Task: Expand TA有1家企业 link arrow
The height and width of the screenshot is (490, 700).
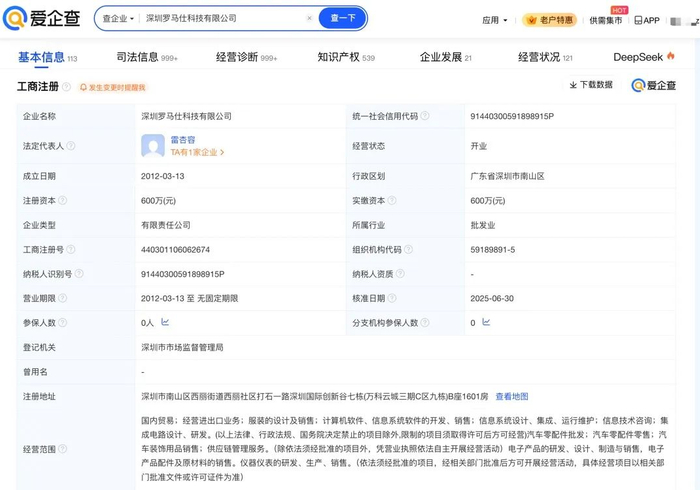Action: coord(222,153)
